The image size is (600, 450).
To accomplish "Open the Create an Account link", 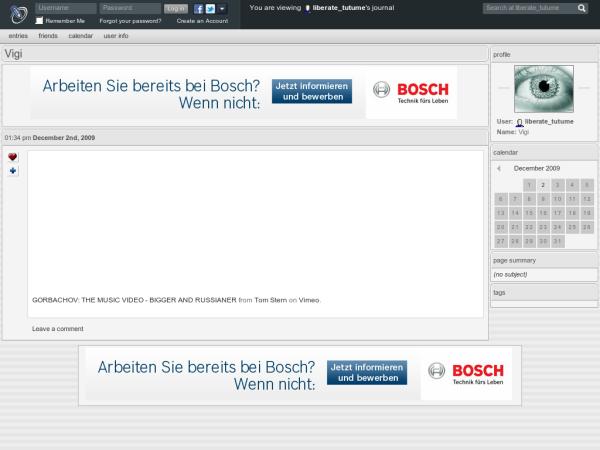I will pyautogui.click(x=202, y=21).
